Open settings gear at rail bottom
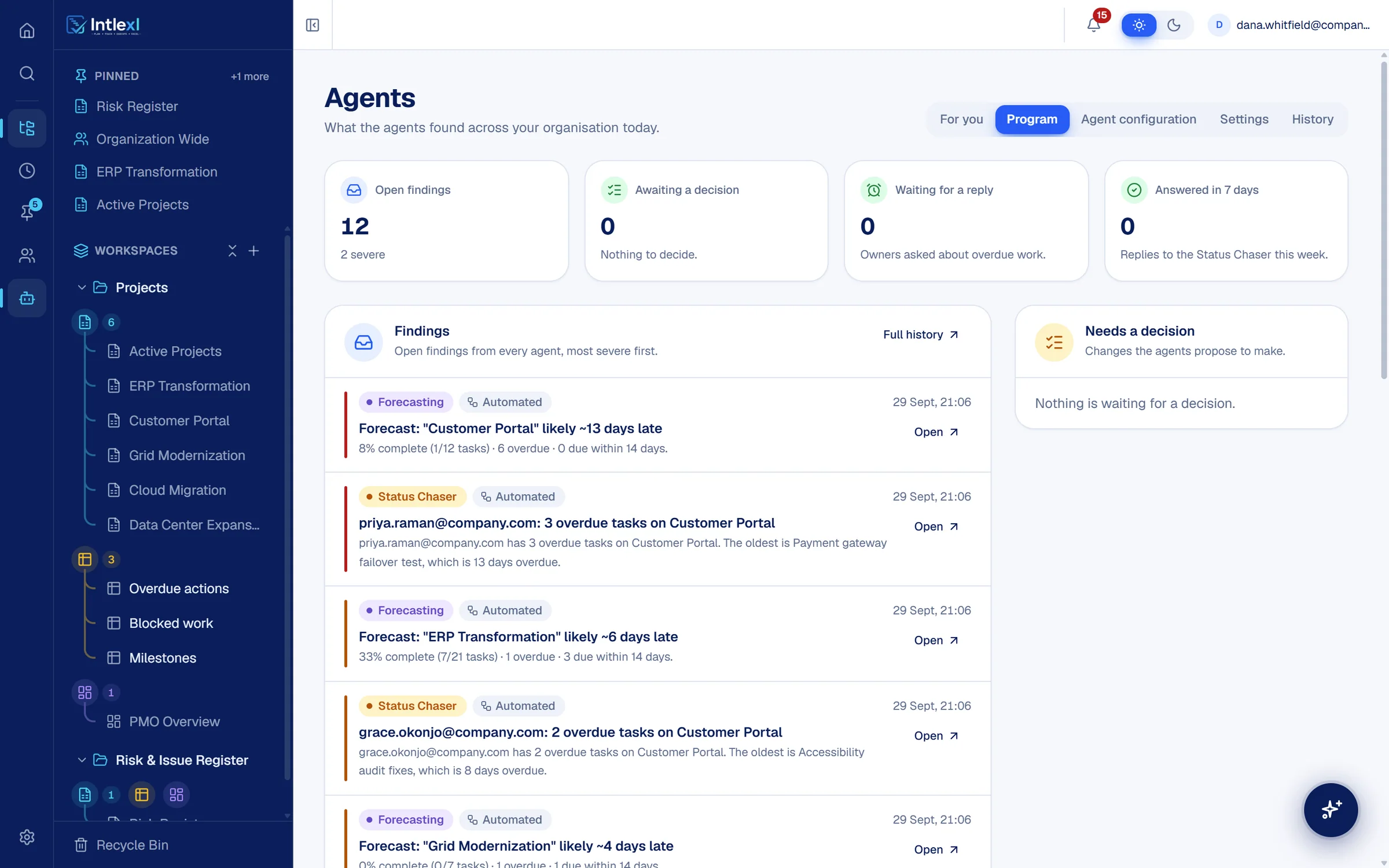The width and height of the screenshot is (1389, 868). (27, 837)
